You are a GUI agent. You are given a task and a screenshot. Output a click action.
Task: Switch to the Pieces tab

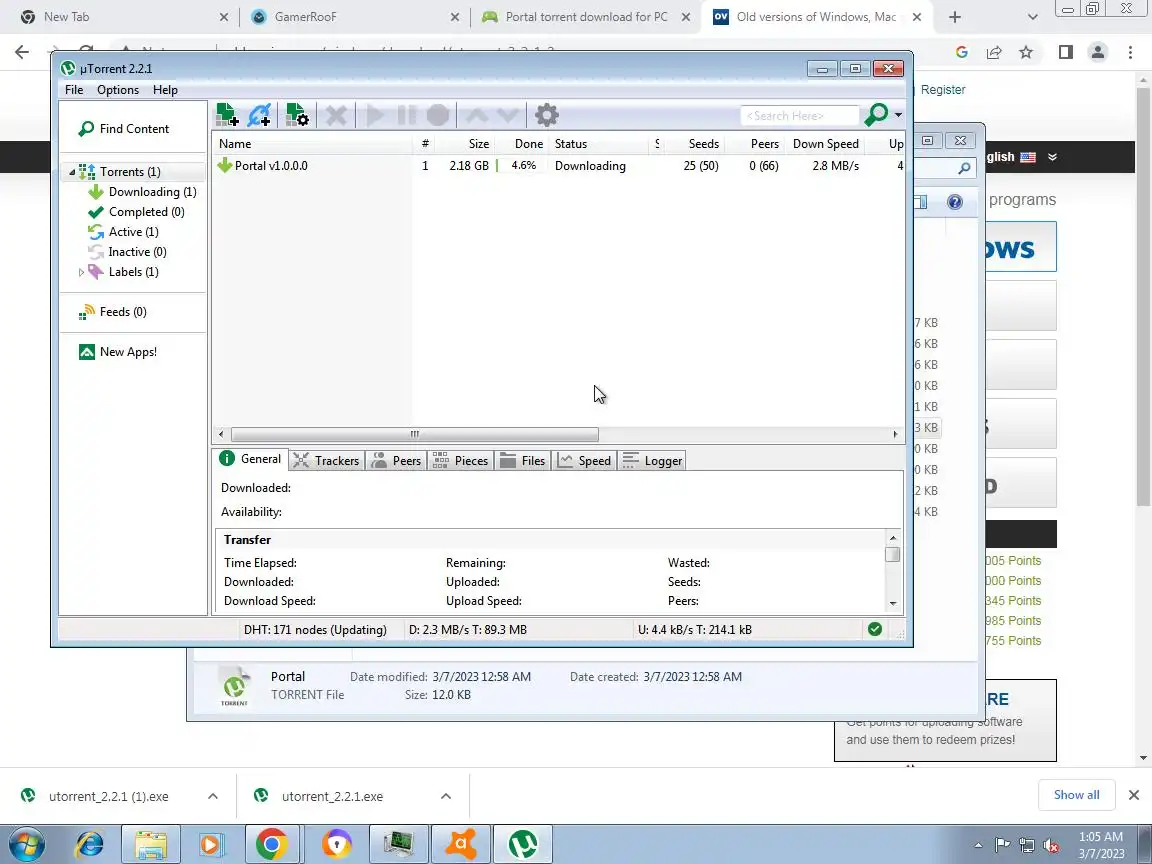[461, 461]
